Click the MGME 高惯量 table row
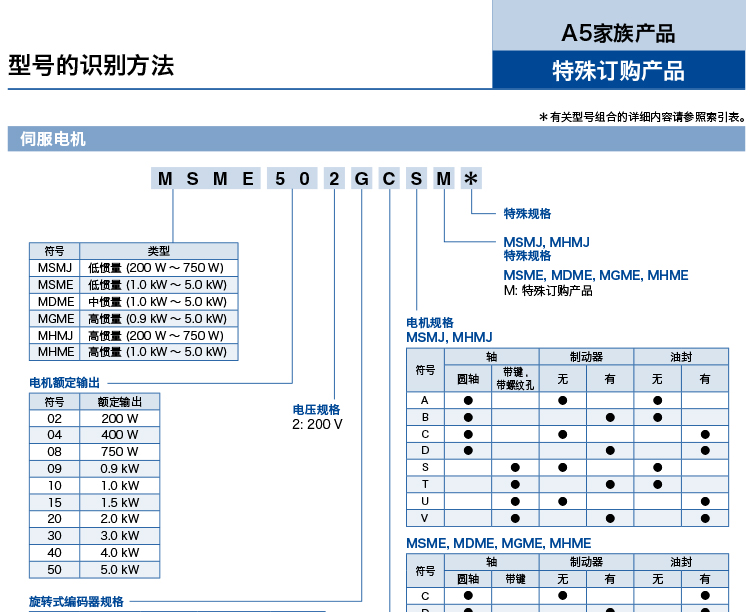This screenshot has height=612, width=750. pos(134,319)
